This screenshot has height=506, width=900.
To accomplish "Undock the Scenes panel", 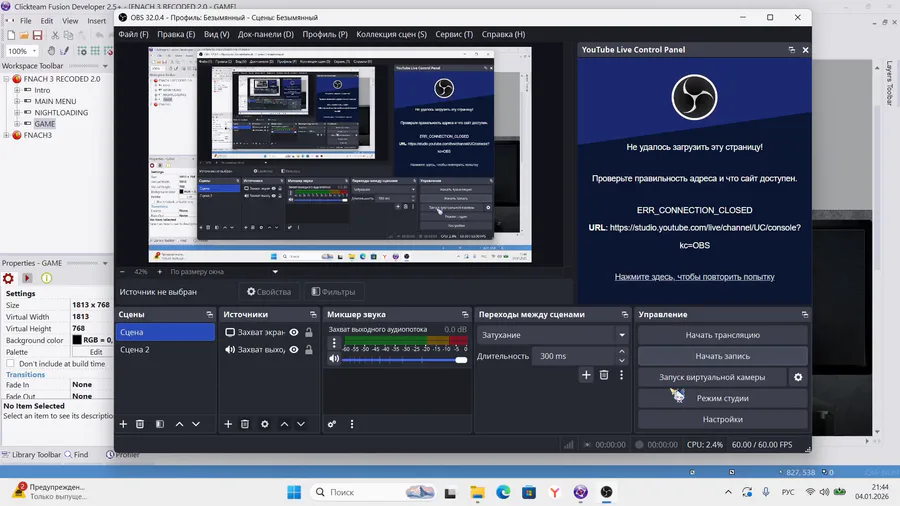I will [x=210, y=314].
